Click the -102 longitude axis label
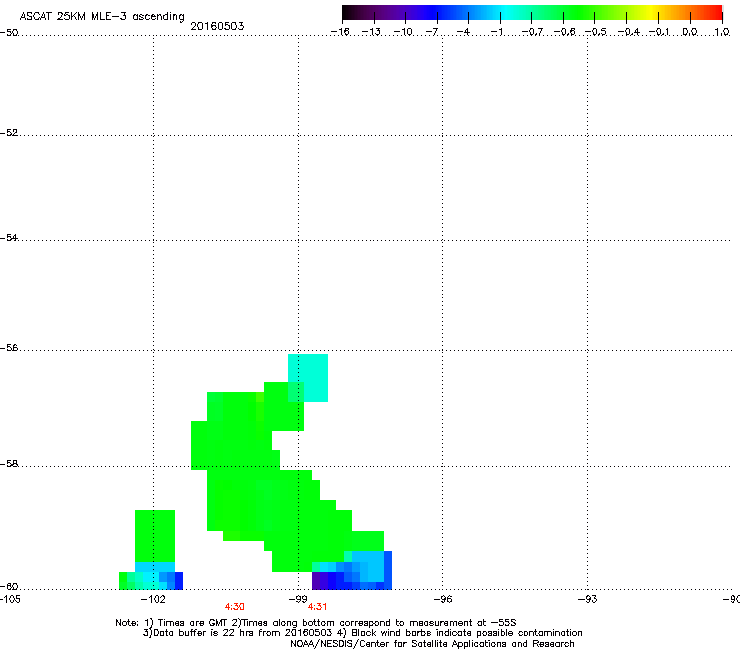740x650 pixels. [x=153, y=599]
